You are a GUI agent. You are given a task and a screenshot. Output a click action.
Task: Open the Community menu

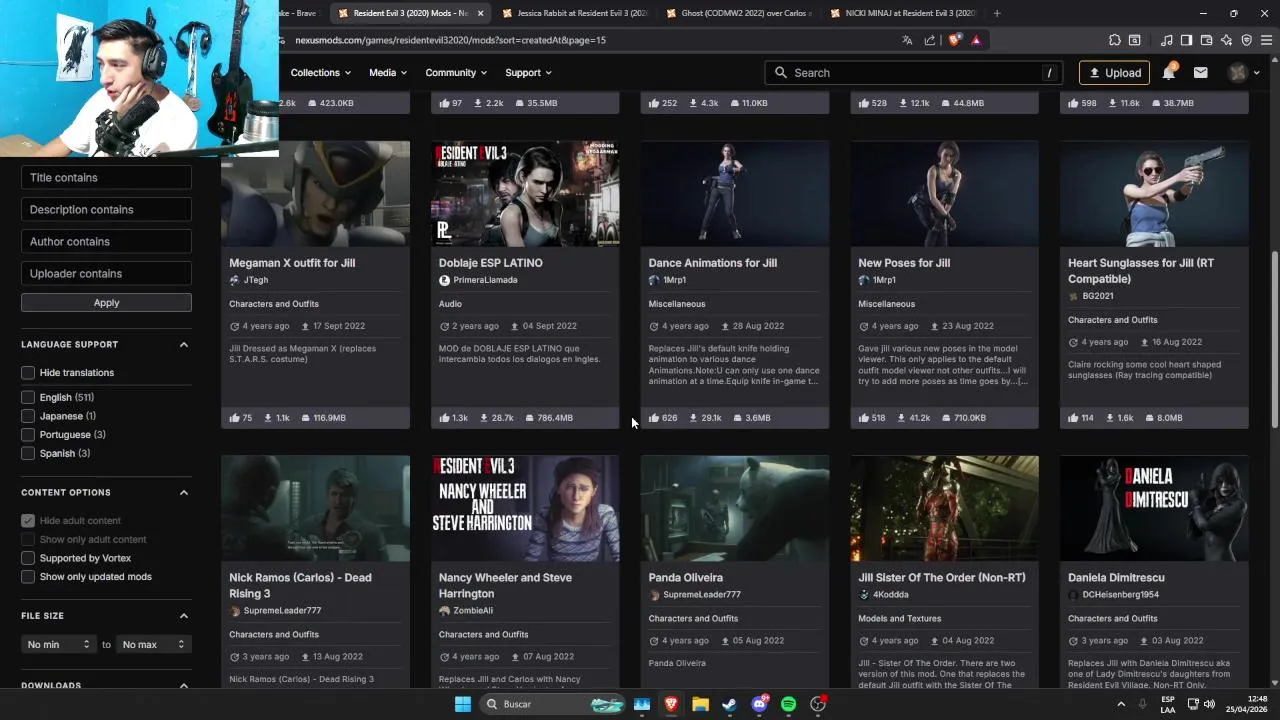pos(456,72)
